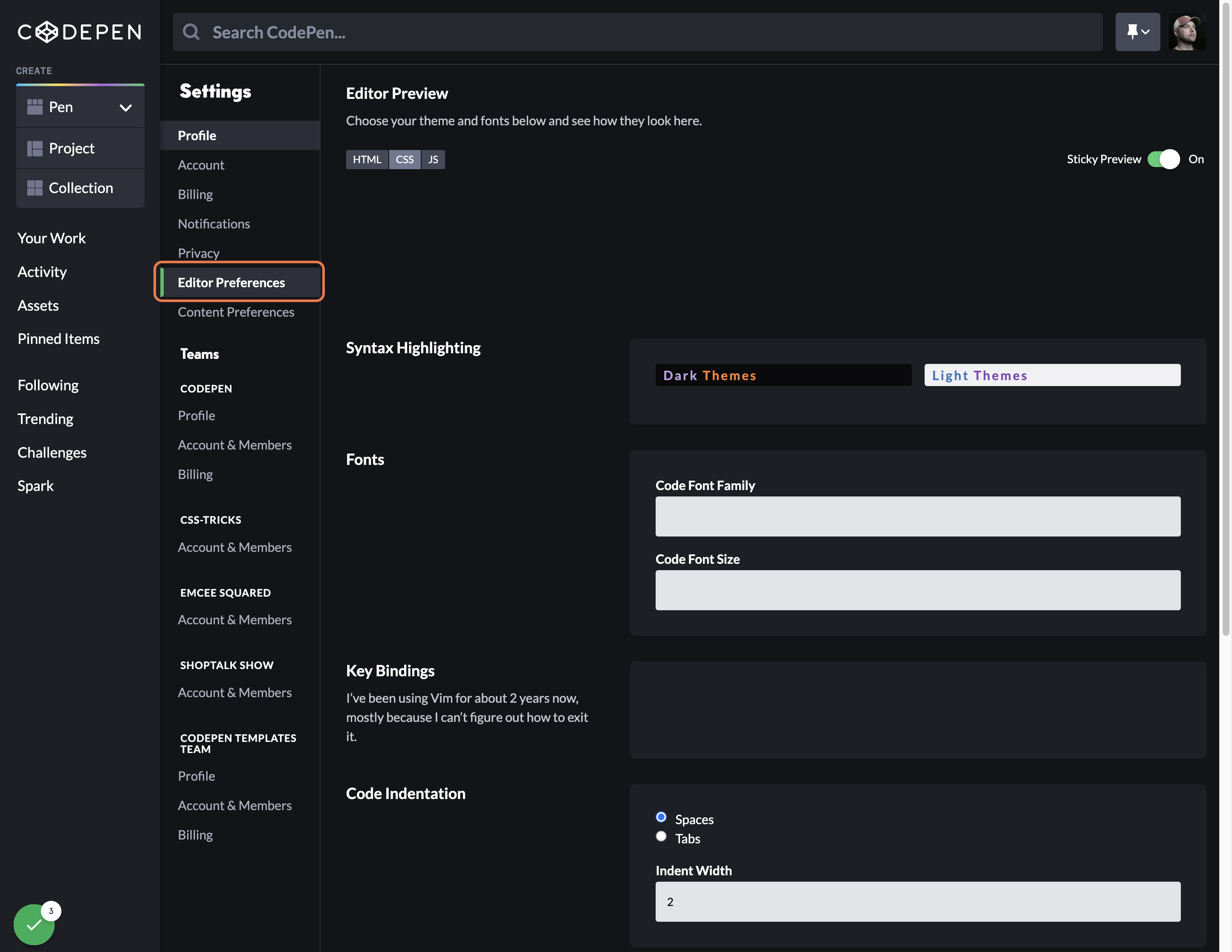The width and height of the screenshot is (1232, 952).
Task: Open the Activity page
Action: [x=42, y=272]
